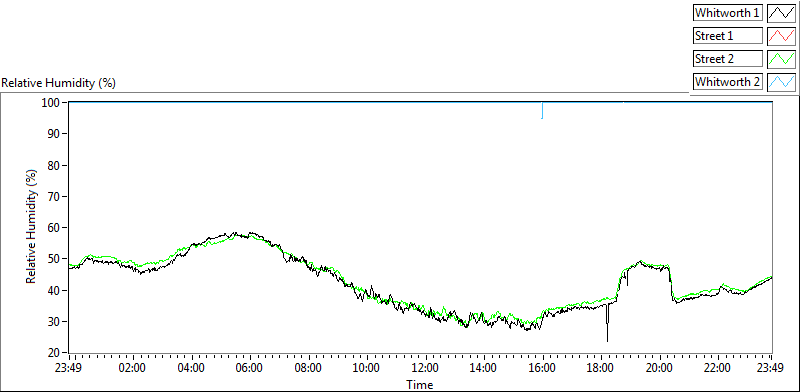The image size is (800, 392).
Task: Click the 20 value on humidity axis
Action: pos(54,353)
